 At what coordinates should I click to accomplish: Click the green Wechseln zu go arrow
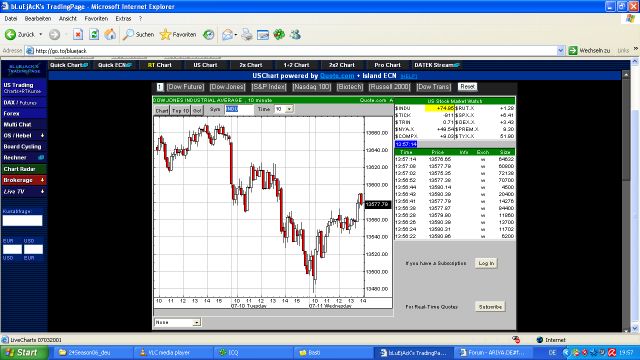coord(573,51)
